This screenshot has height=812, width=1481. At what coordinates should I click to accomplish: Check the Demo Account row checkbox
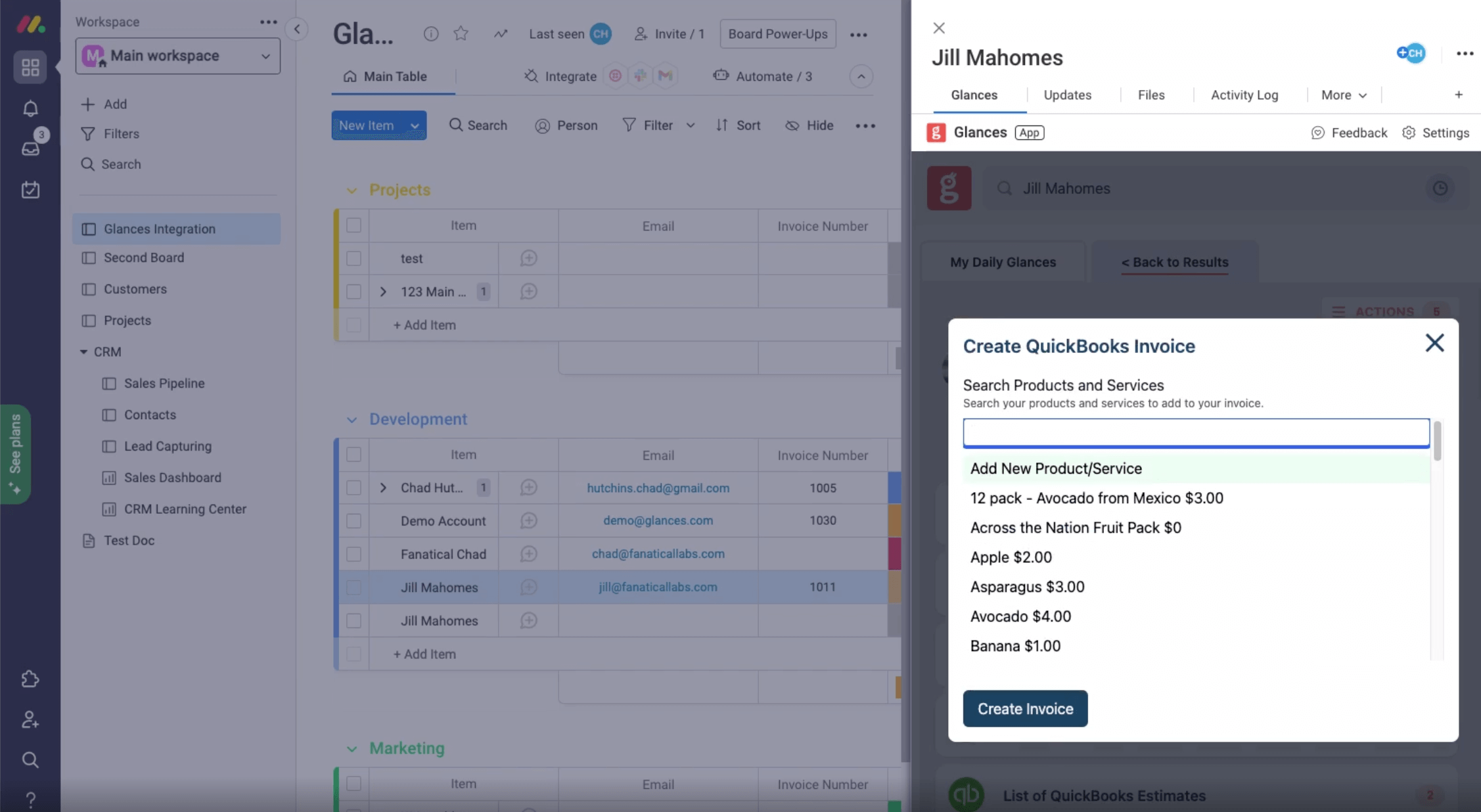[353, 520]
